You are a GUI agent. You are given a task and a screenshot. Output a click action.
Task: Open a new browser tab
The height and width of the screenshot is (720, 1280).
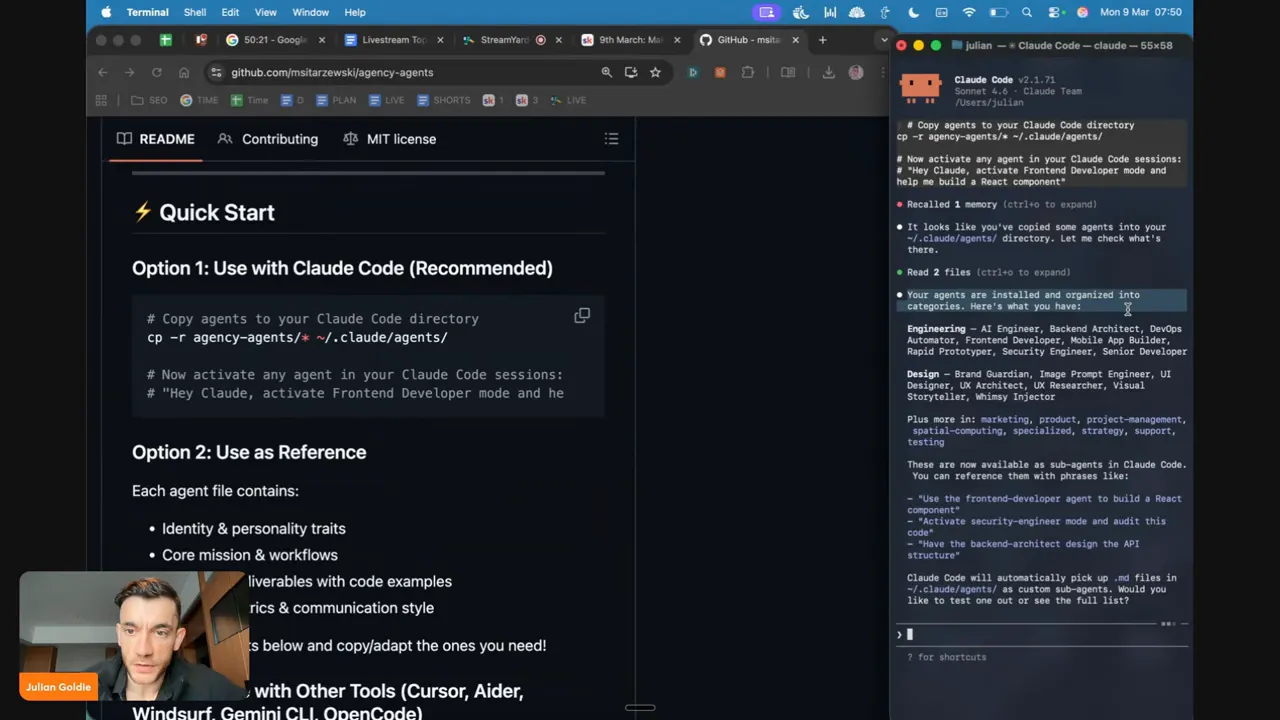pos(822,40)
